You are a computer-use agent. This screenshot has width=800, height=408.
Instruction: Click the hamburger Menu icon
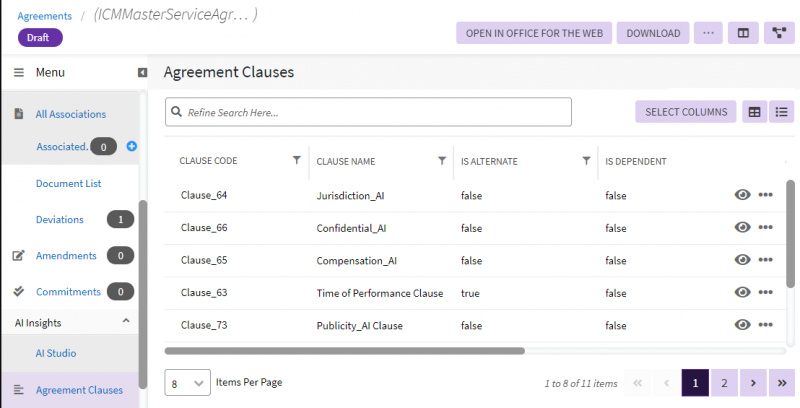click(x=19, y=73)
